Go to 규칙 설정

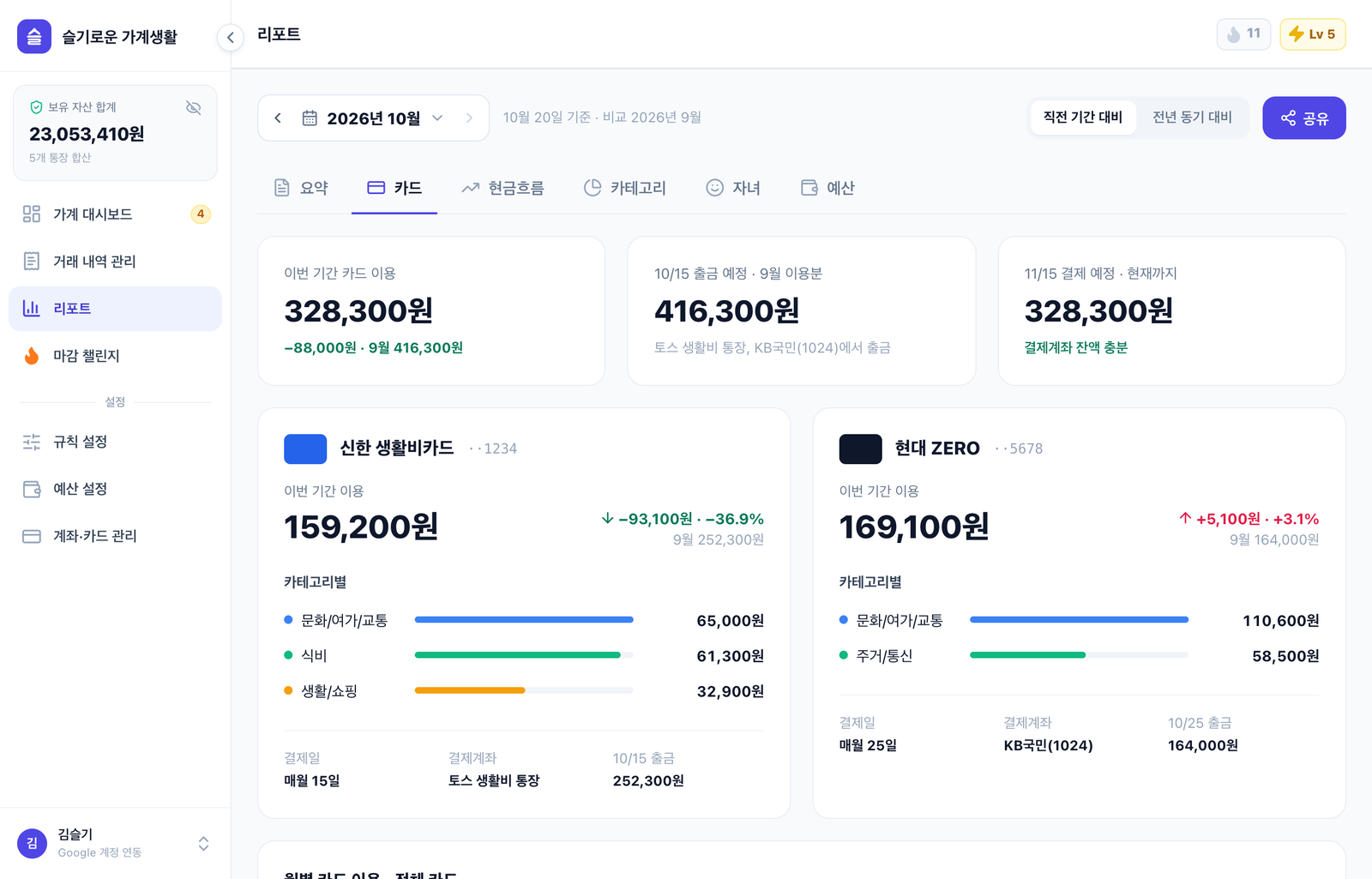115,442
